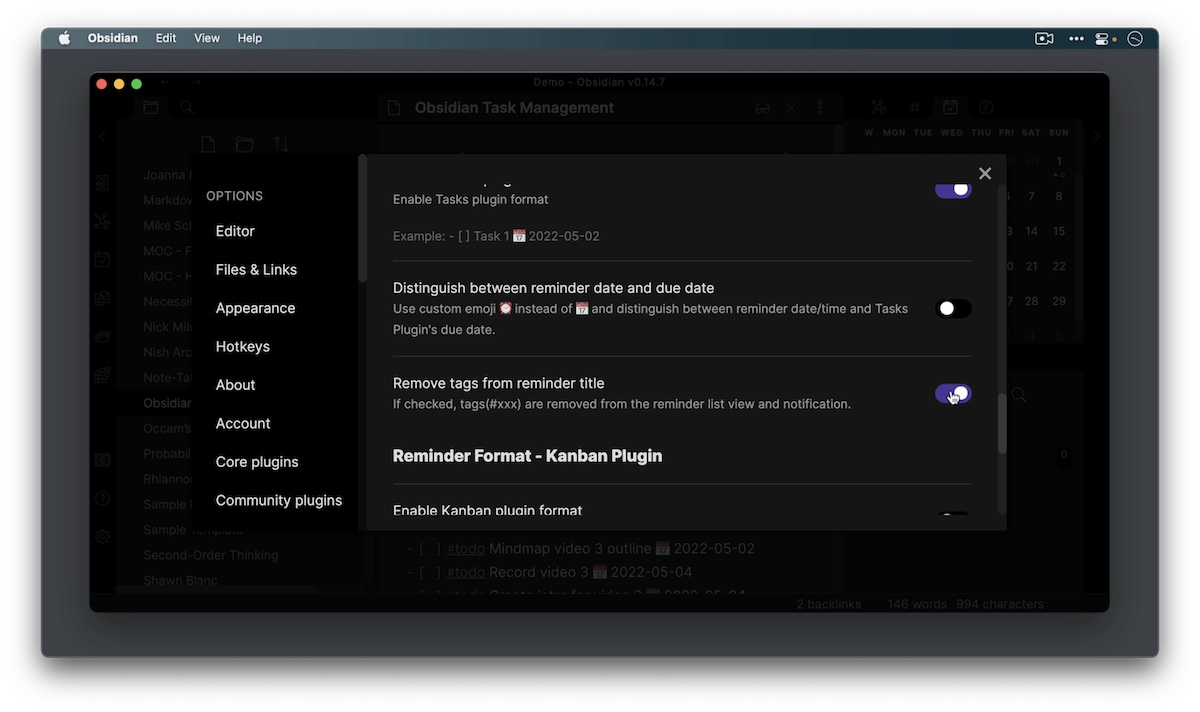
Task: Open the View menu
Action: (207, 38)
